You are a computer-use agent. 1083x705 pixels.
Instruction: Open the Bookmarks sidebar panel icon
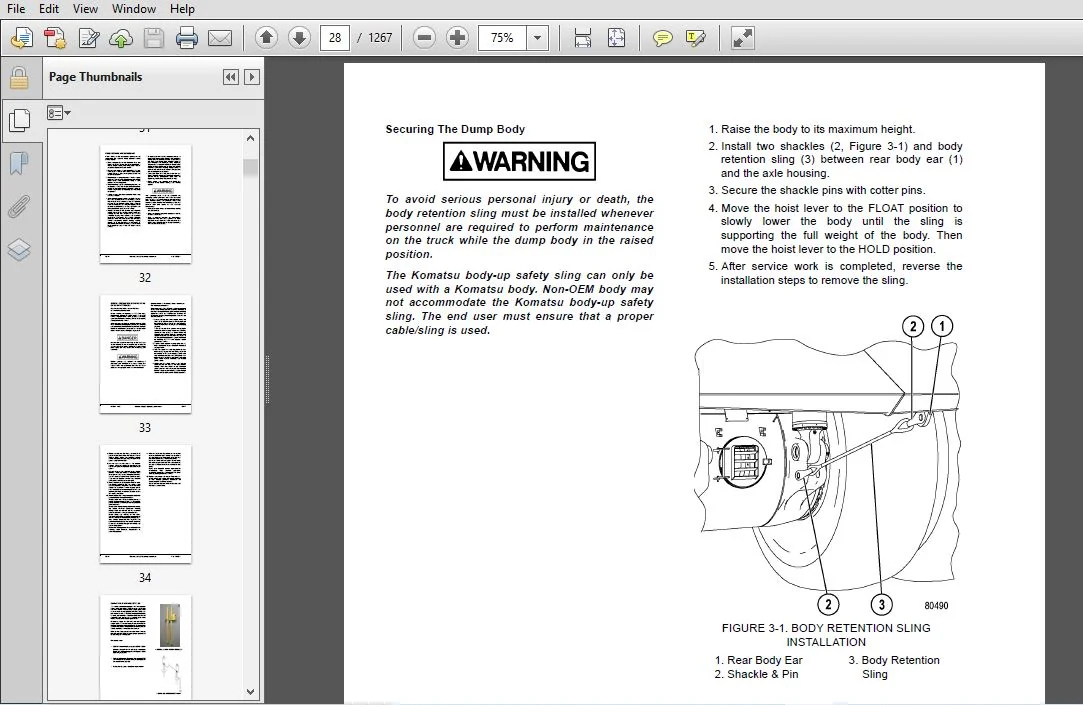[x=19, y=164]
